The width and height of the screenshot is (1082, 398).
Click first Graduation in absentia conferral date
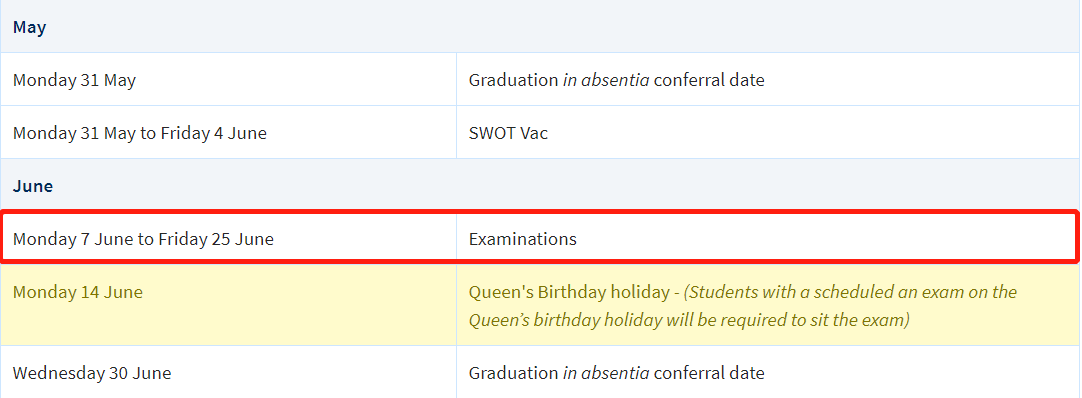click(x=616, y=80)
